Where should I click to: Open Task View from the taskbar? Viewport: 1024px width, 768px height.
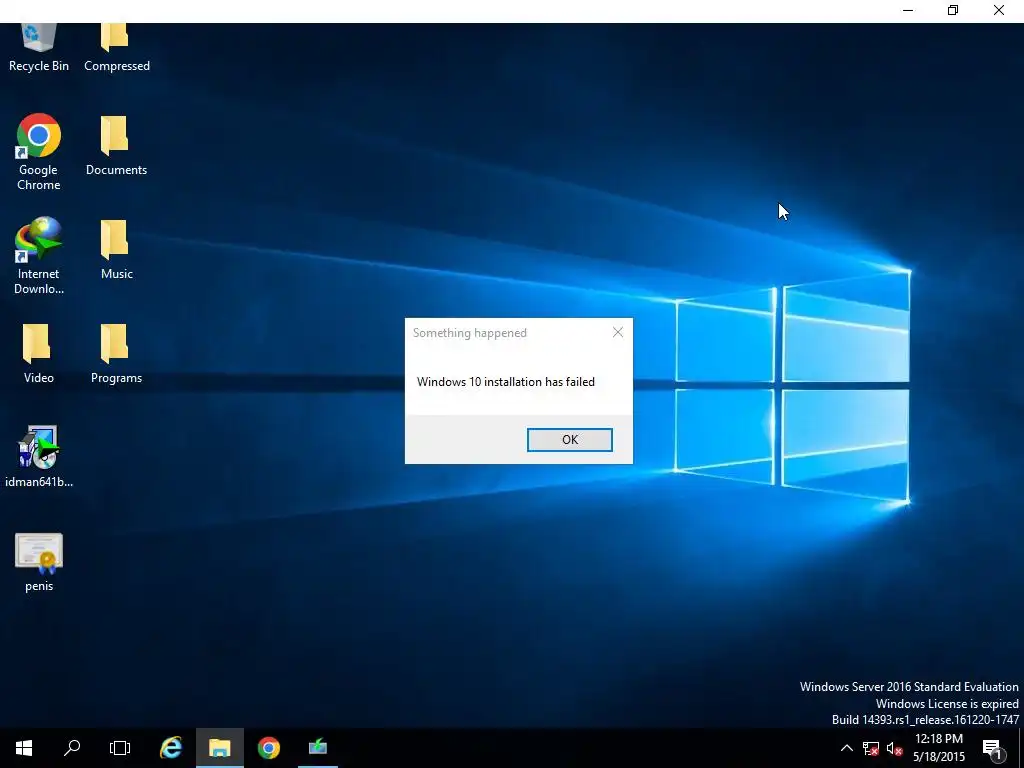[120, 748]
